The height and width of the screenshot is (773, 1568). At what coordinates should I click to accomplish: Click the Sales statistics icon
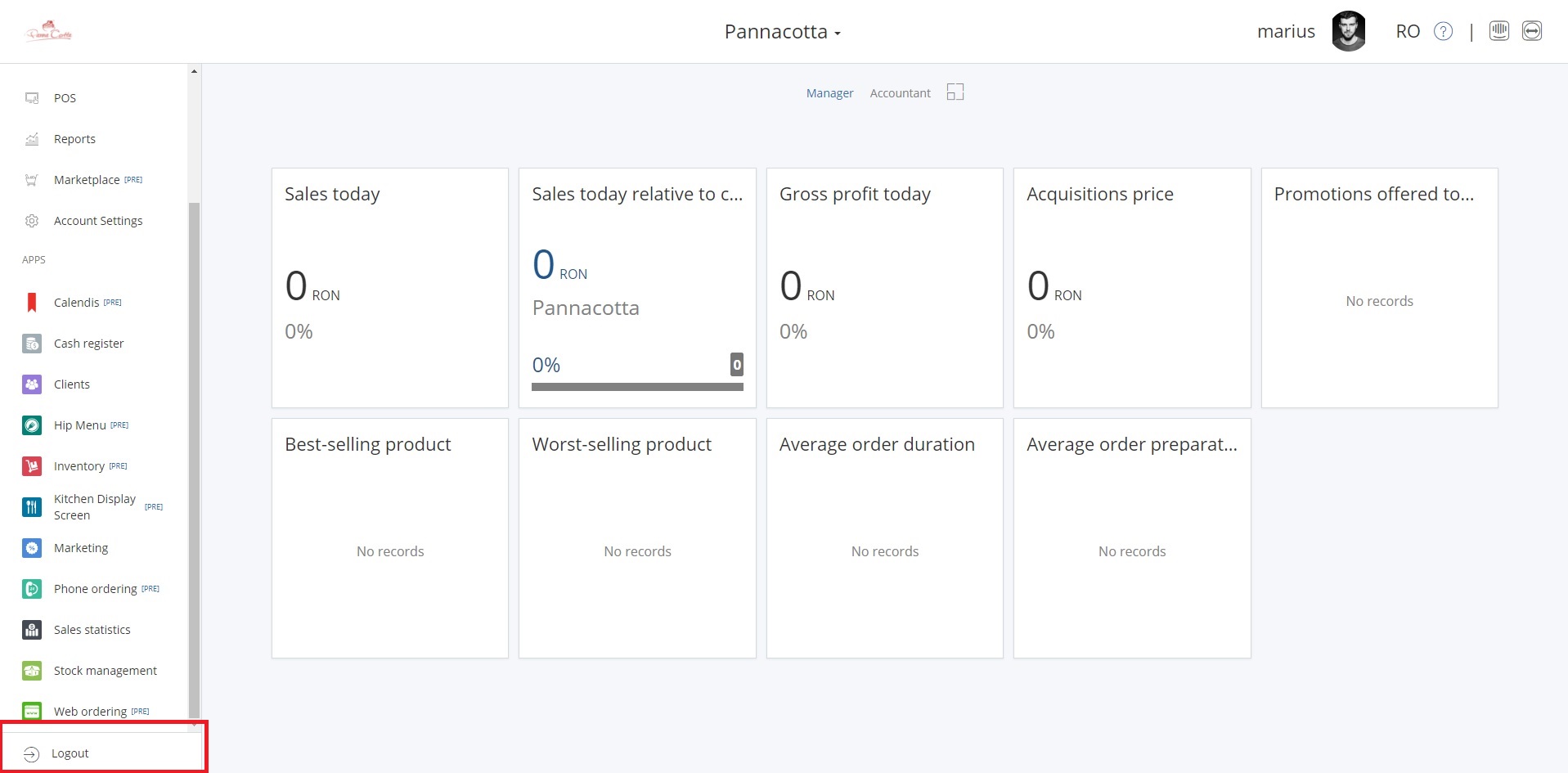click(32, 630)
